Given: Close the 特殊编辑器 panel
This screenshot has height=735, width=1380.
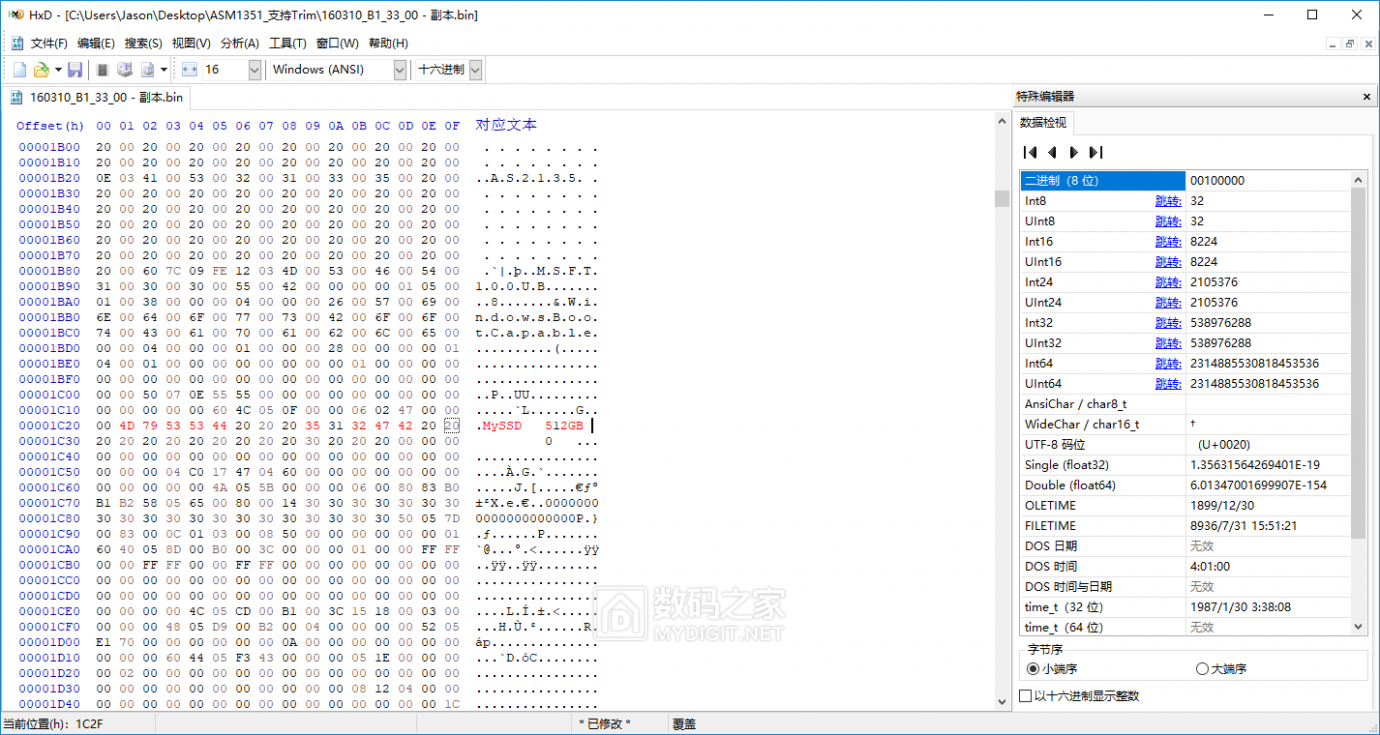Looking at the screenshot, I should pyautogui.click(x=1367, y=97).
